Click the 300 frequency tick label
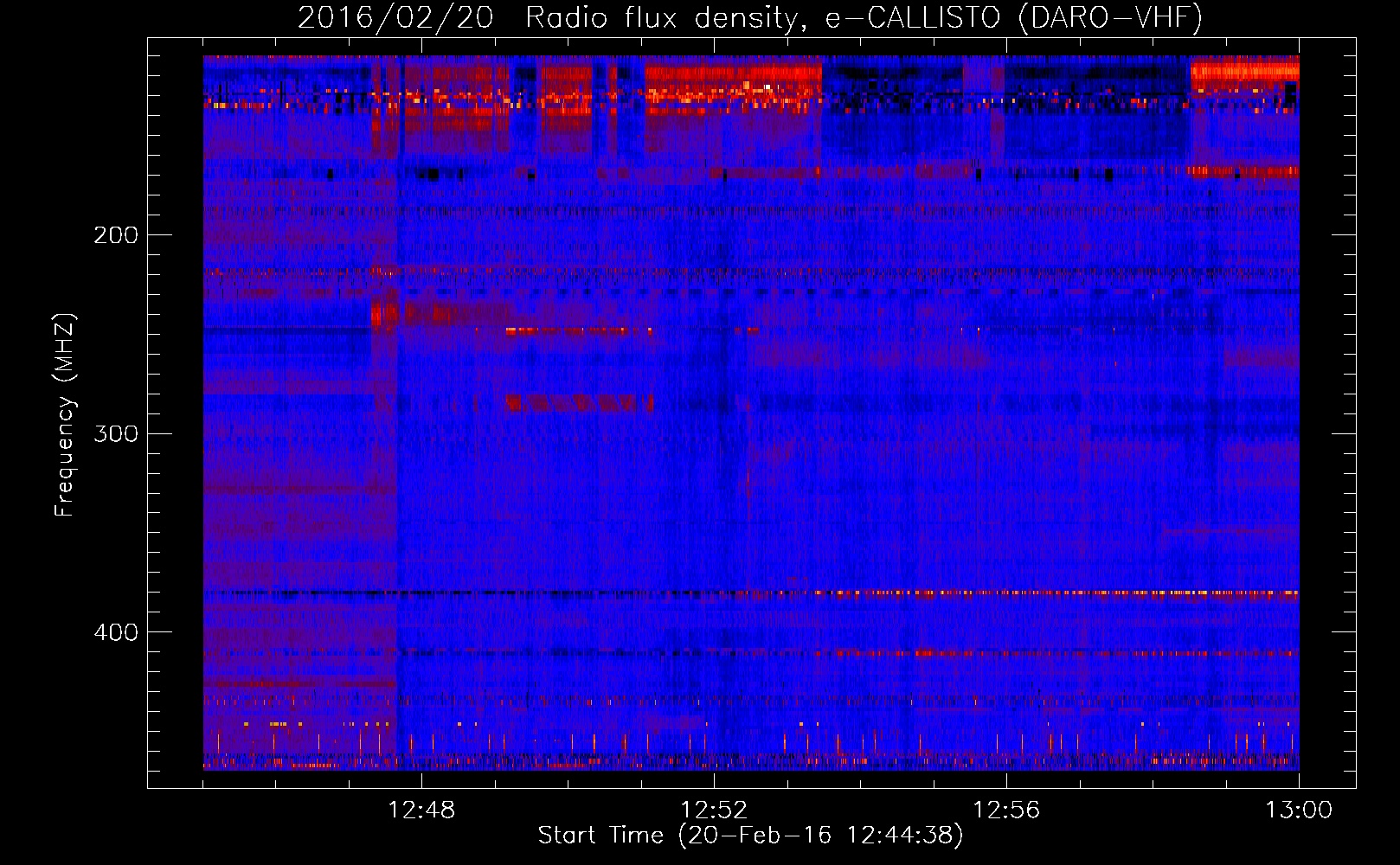This screenshot has width=1400, height=865. point(116,433)
